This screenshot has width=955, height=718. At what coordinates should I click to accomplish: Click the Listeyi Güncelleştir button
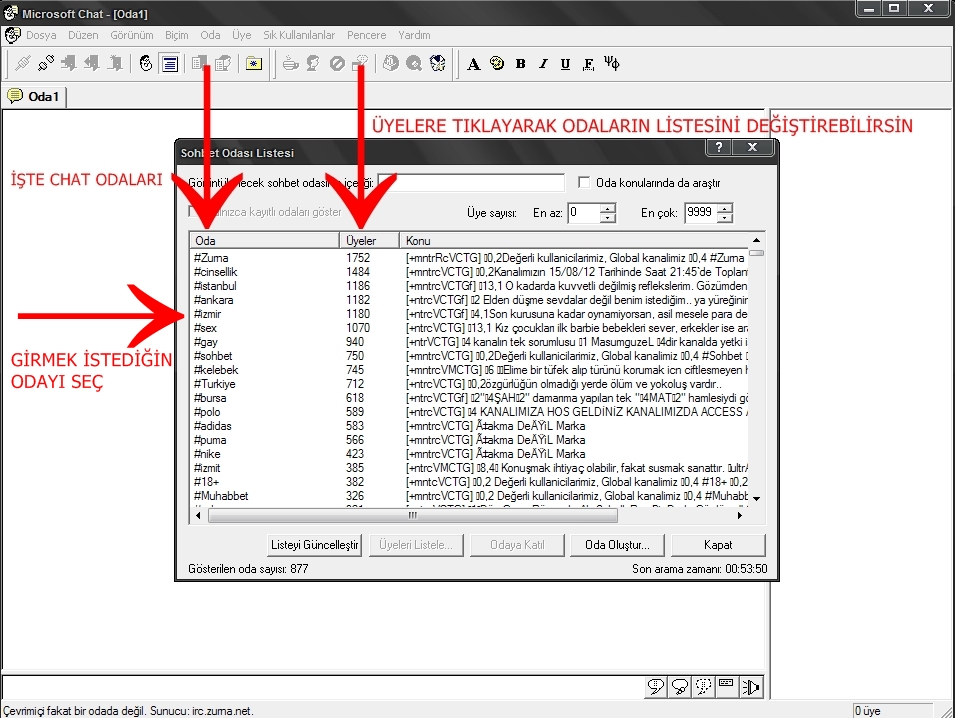click(x=314, y=545)
